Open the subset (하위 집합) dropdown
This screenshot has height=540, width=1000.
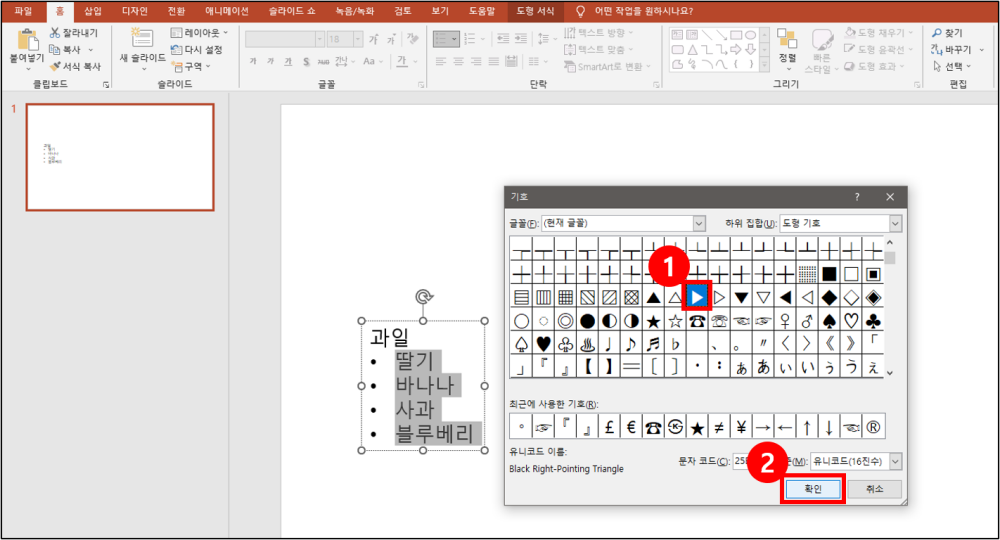[895, 223]
